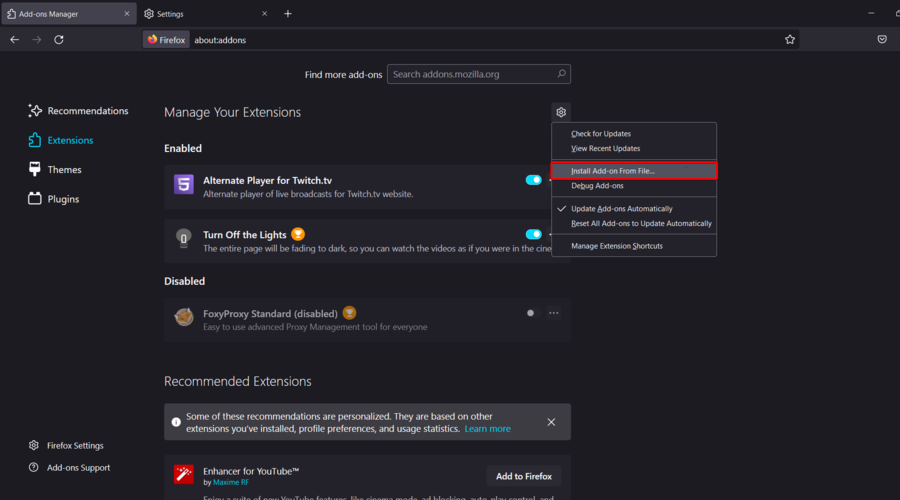Open the Themes sidebar category
This screenshot has height=500, width=900.
click(55, 169)
